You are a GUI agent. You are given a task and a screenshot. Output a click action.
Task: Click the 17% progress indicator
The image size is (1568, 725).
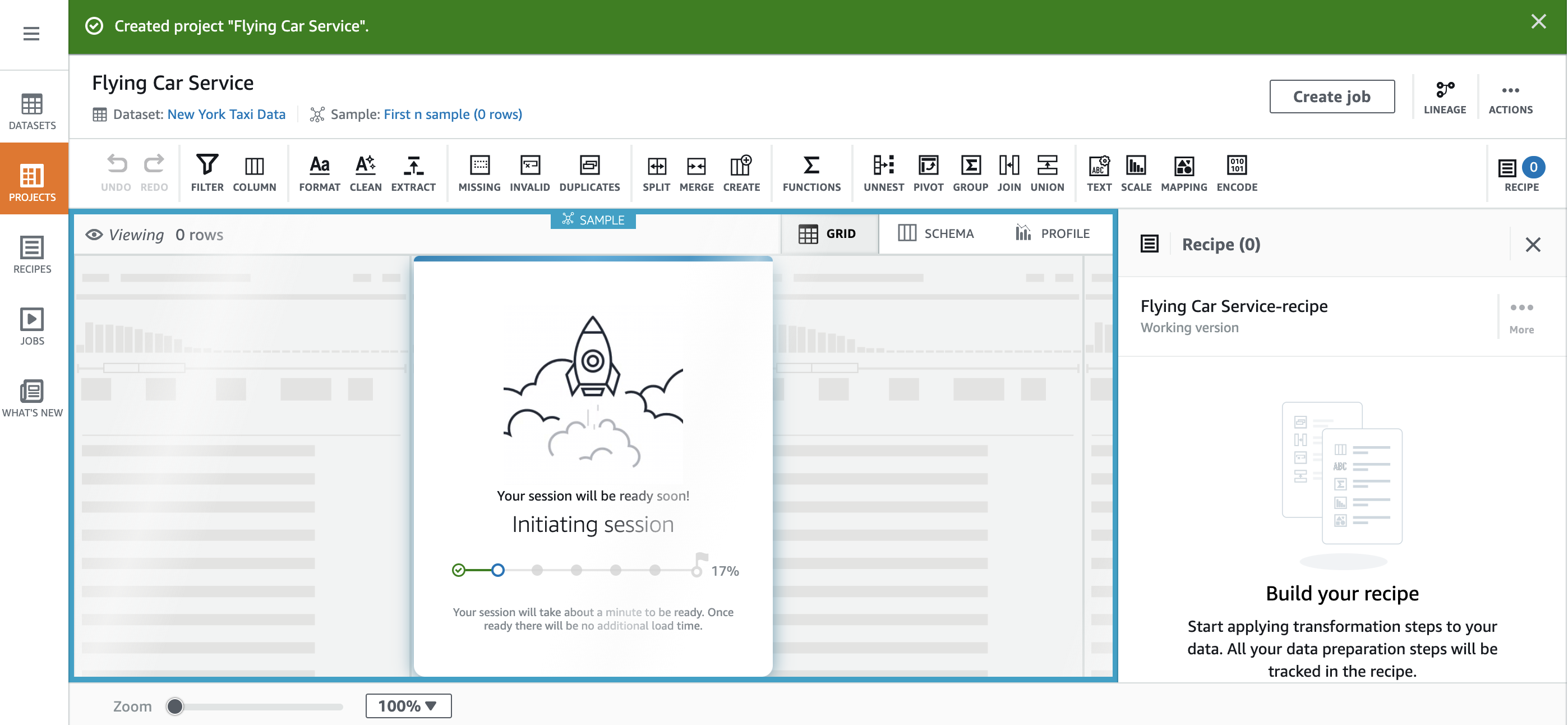[x=725, y=571]
